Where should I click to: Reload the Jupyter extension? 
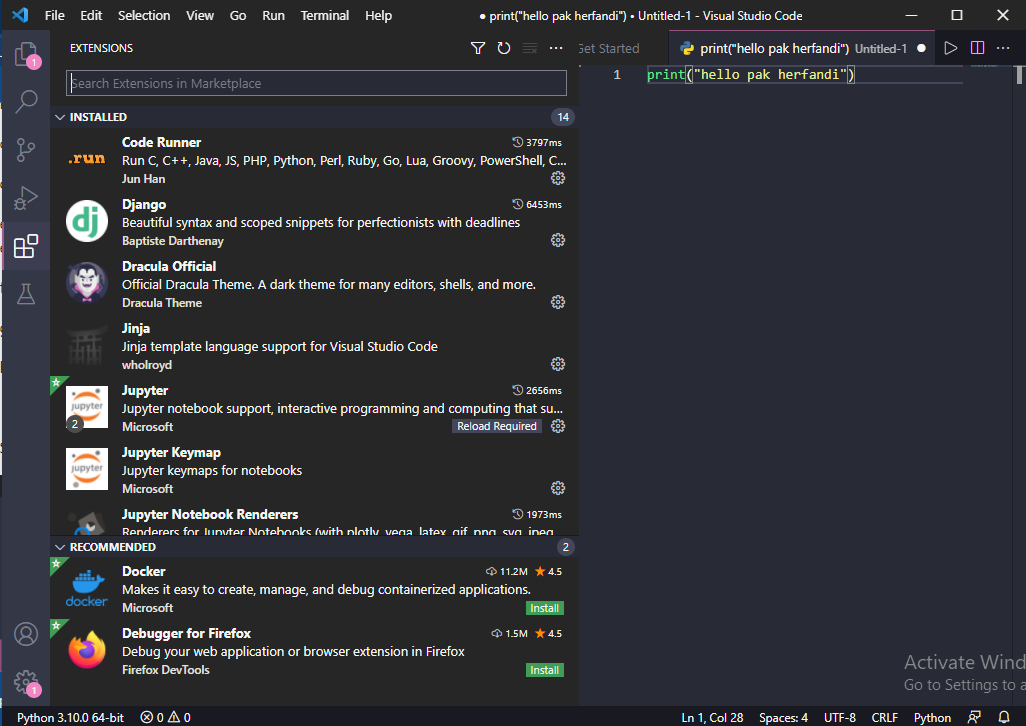click(497, 426)
